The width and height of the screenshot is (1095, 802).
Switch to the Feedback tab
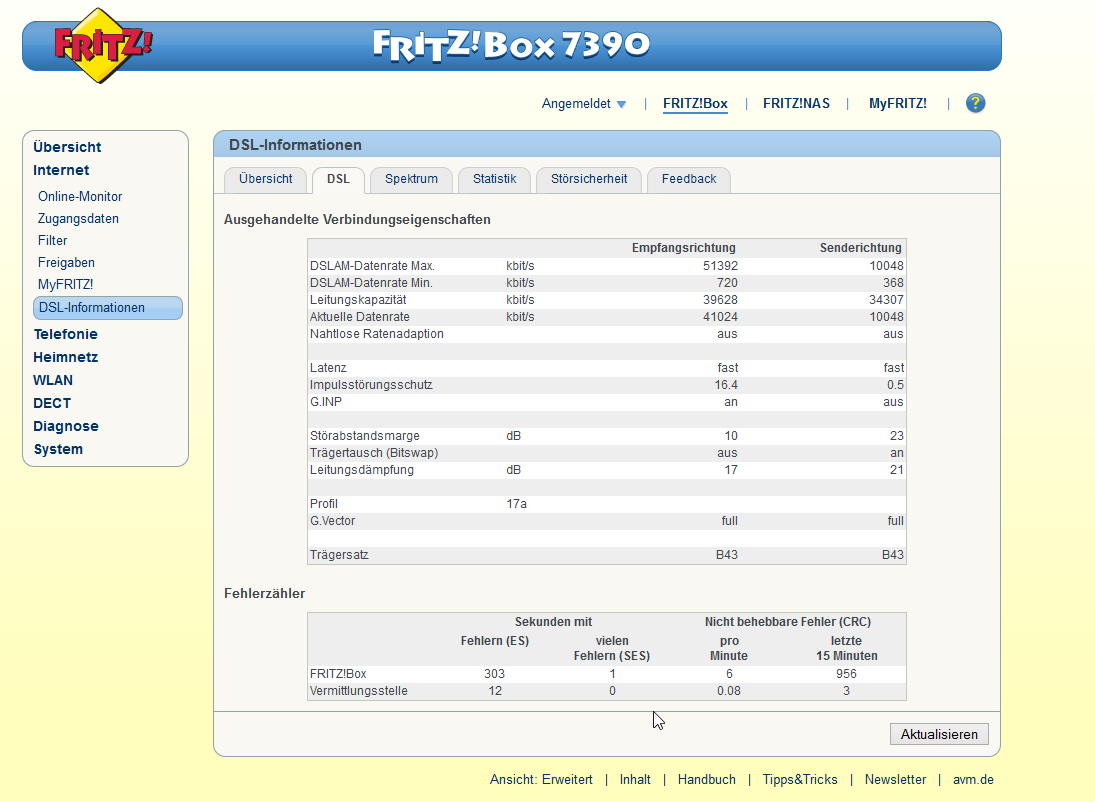click(689, 179)
